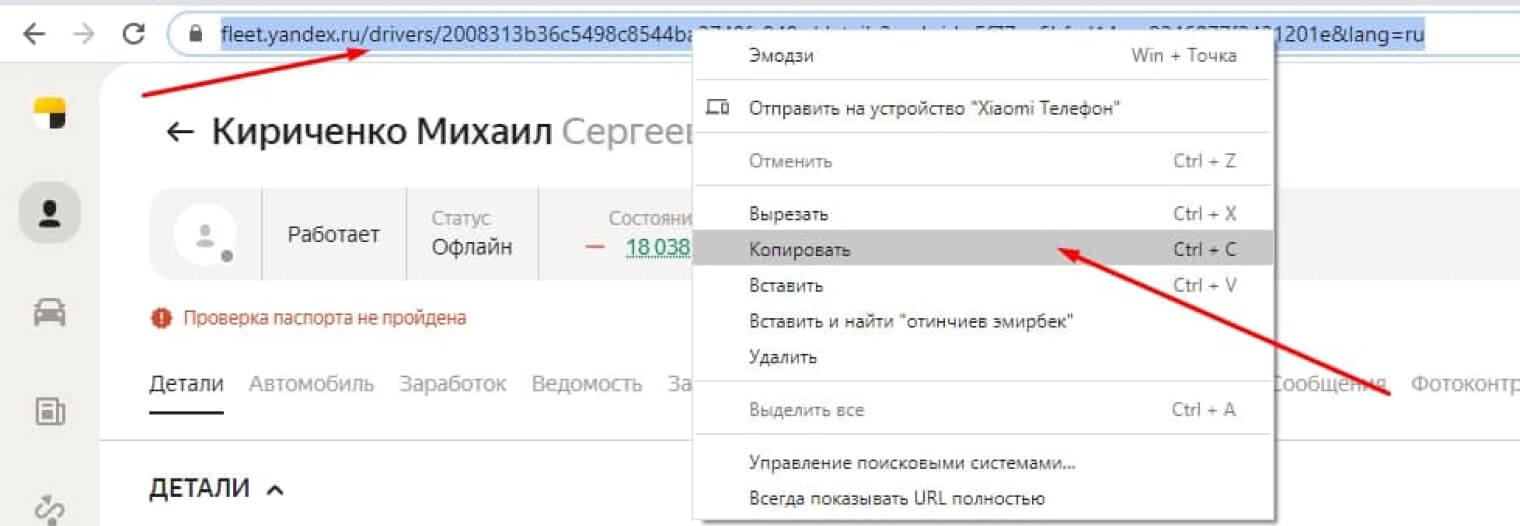Switch to the Заработок tab

(452, 384)
